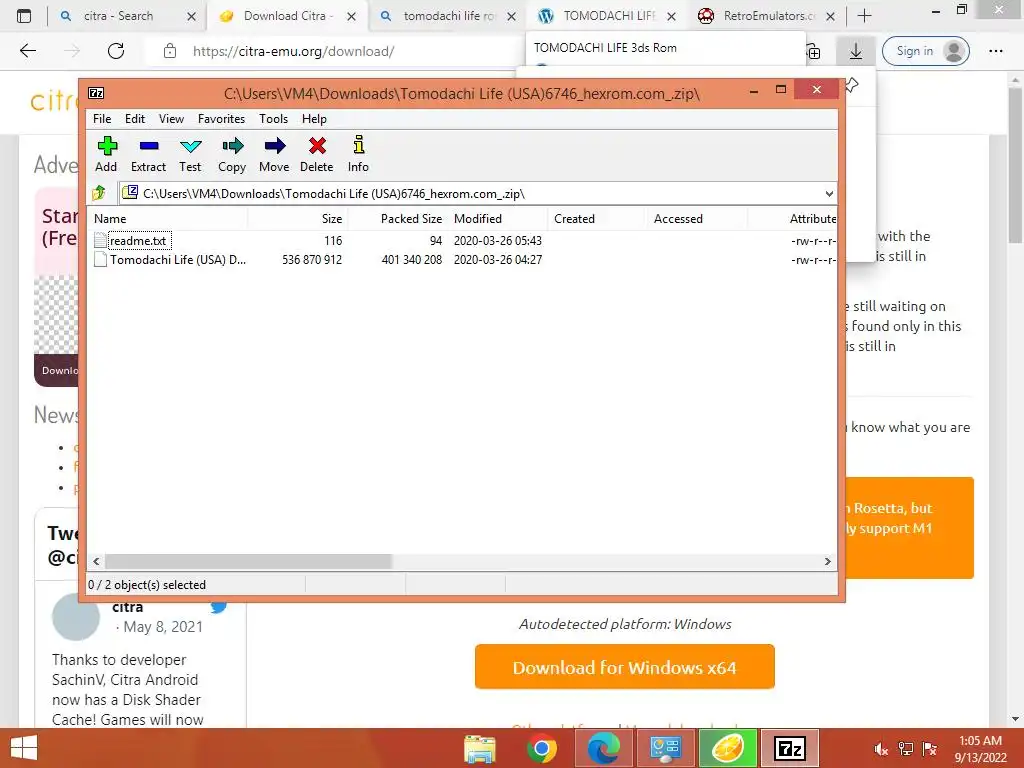Image resolution: width=1024 pixels, height=768 pixels.
Task: Click the muted volume tray icon
Action: [881, 749]
